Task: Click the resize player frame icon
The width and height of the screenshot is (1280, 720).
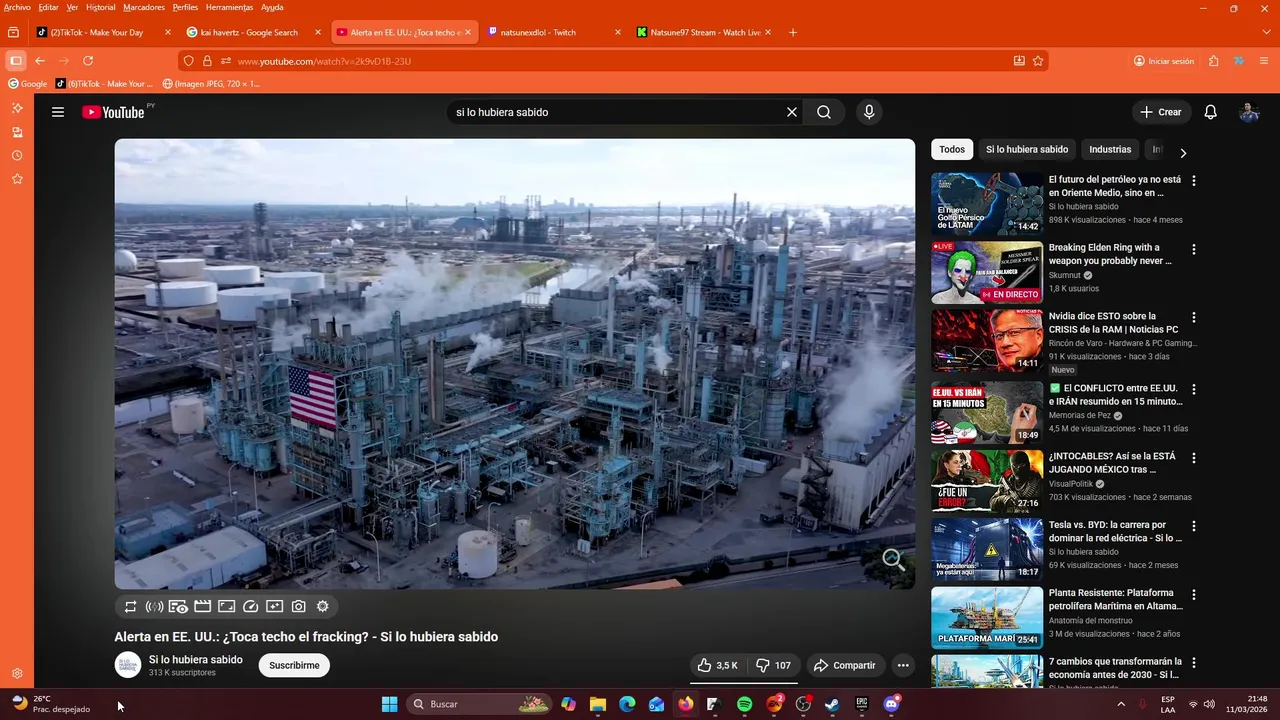Action: [x=226, y=606]
